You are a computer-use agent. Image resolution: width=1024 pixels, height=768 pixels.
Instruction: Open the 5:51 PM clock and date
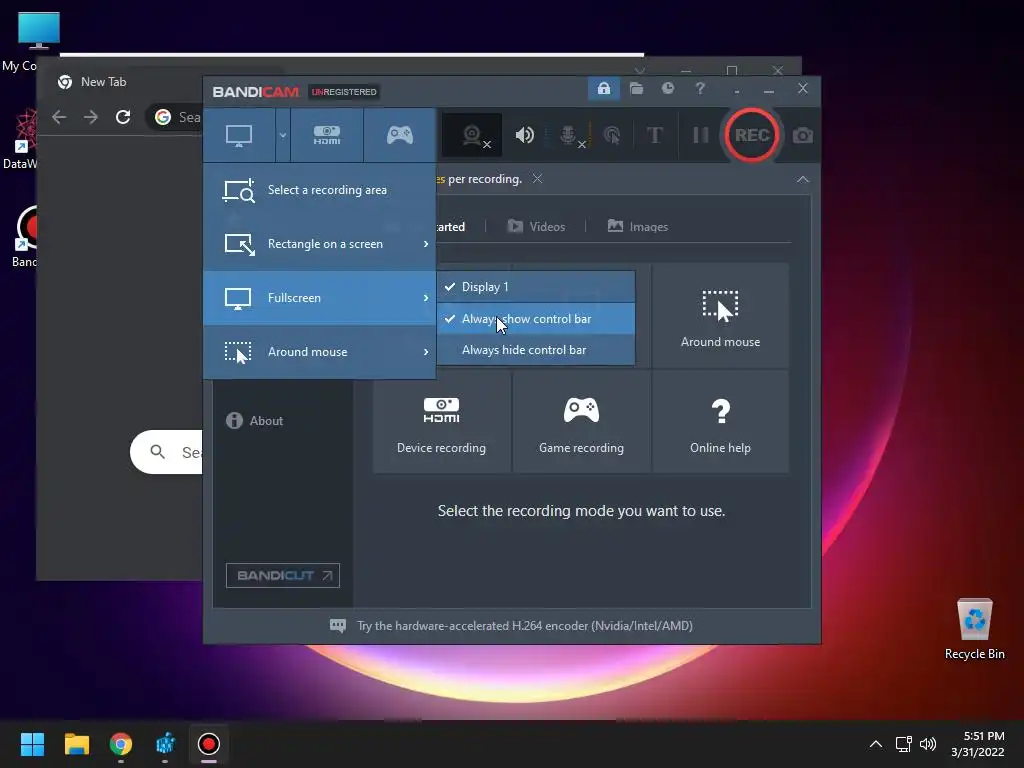pyautogui.click(x=978, y=744)
